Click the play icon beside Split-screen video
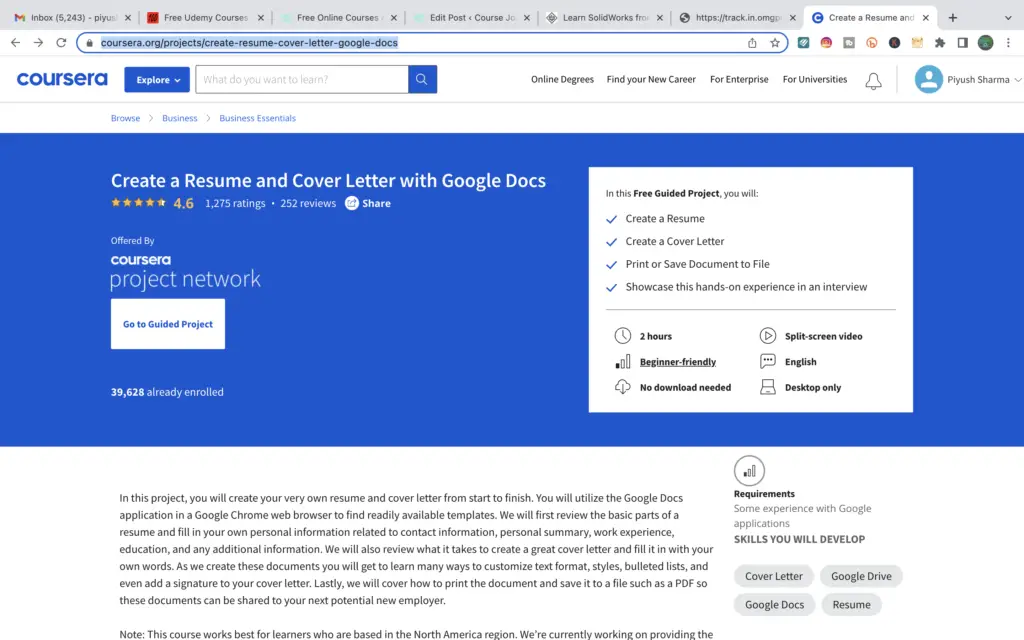 767,336
